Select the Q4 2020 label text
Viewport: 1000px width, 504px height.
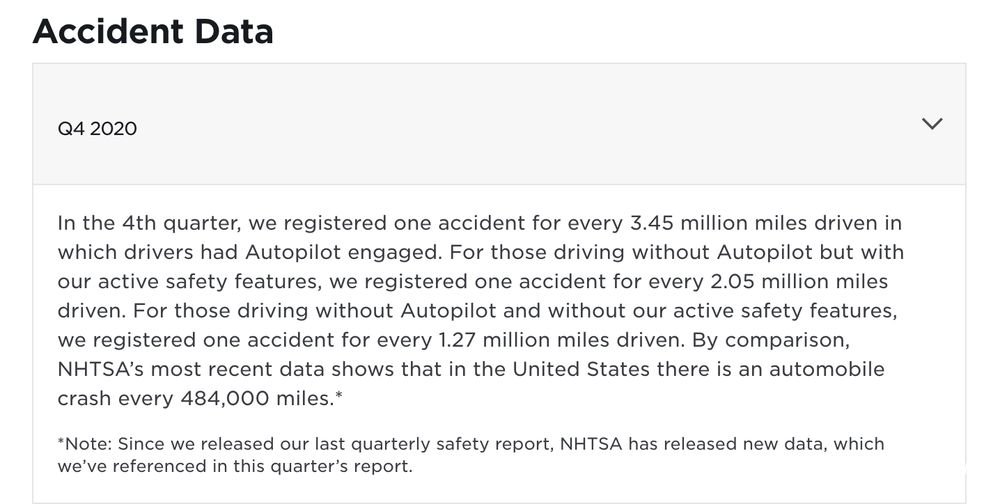tap(97, 129)
